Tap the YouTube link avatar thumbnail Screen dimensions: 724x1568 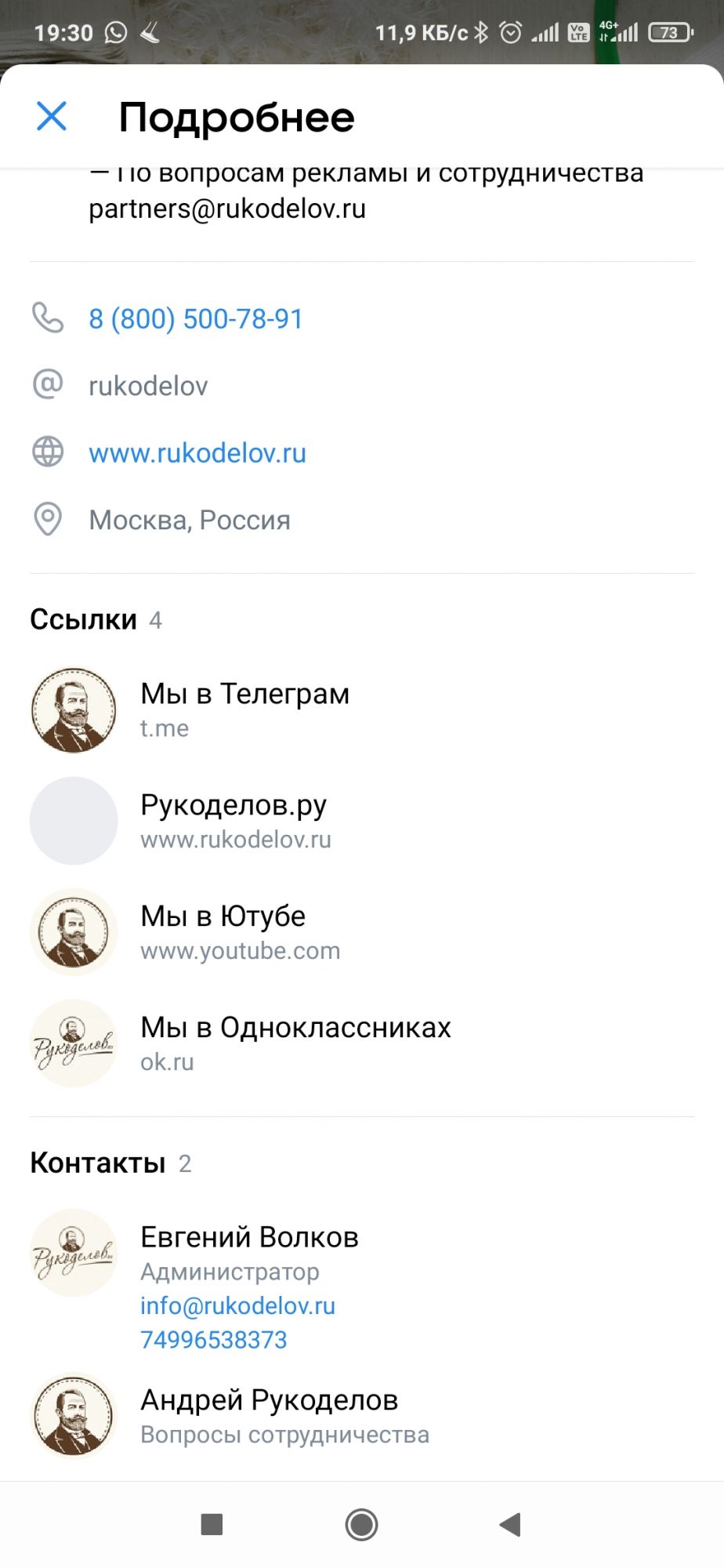pos(74,932)
